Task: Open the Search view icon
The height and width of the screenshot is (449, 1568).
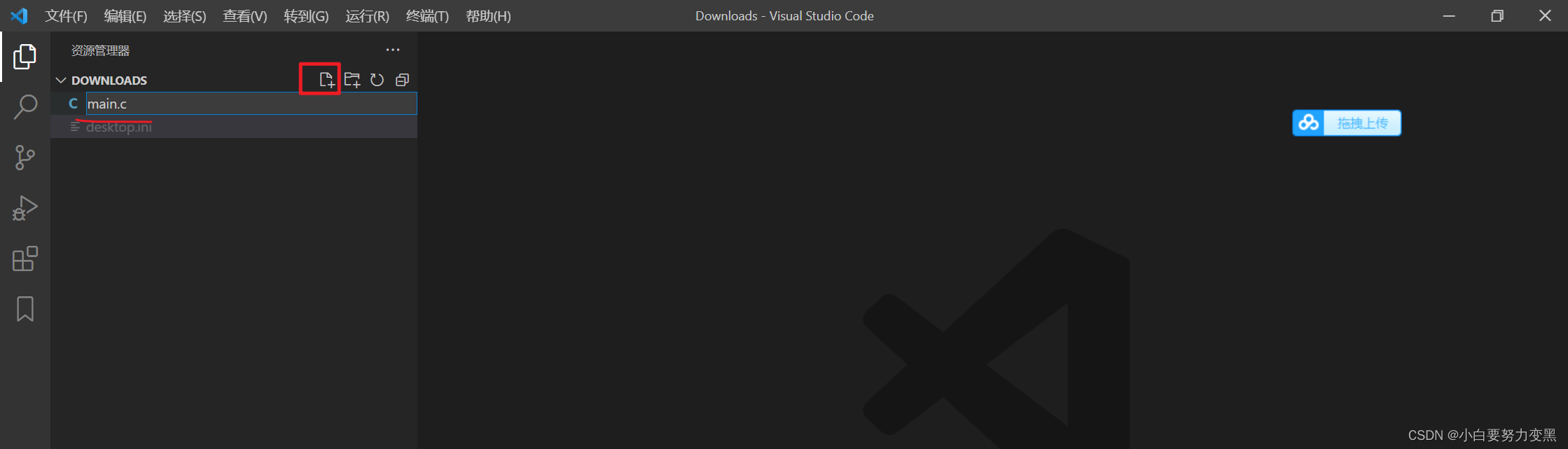Action: (25, 107)
